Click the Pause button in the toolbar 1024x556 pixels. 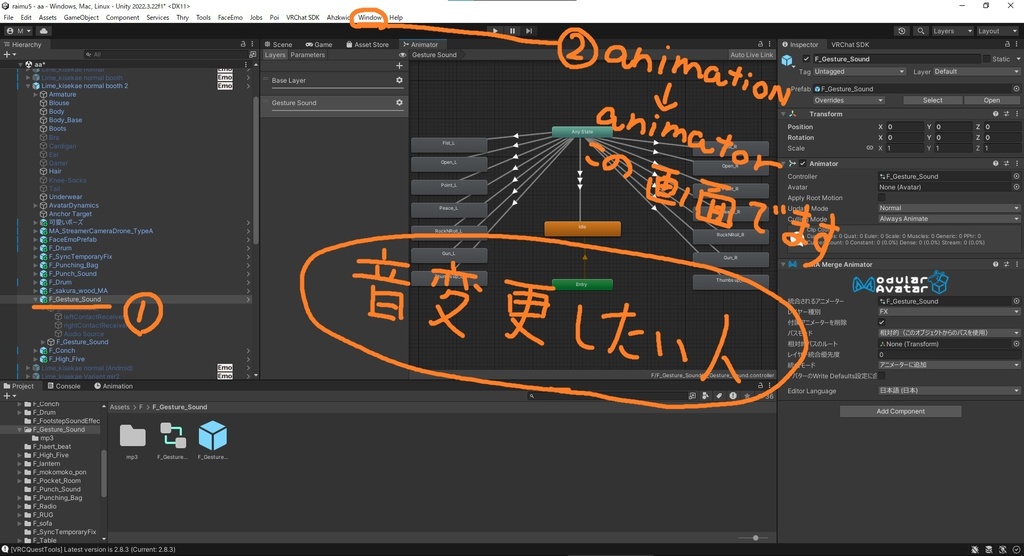[512, 31]
